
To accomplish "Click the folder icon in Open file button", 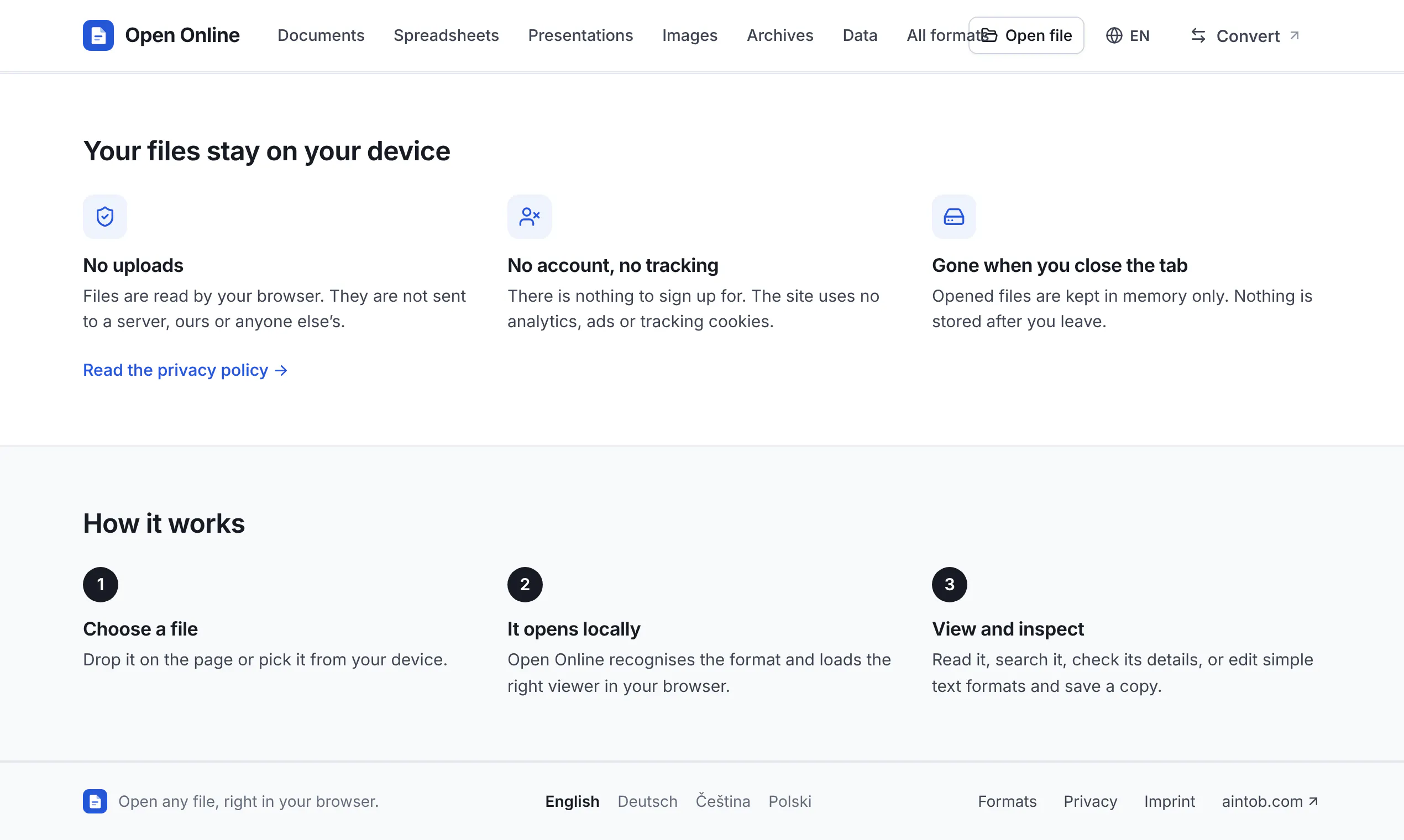I will coord(989,35).
